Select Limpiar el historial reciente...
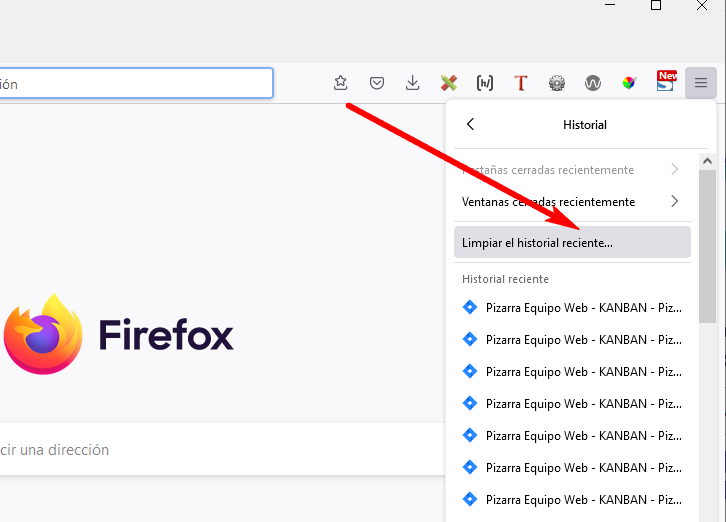Screen dimensions: 726x522 pyautogui.click(x=572, y=243)
